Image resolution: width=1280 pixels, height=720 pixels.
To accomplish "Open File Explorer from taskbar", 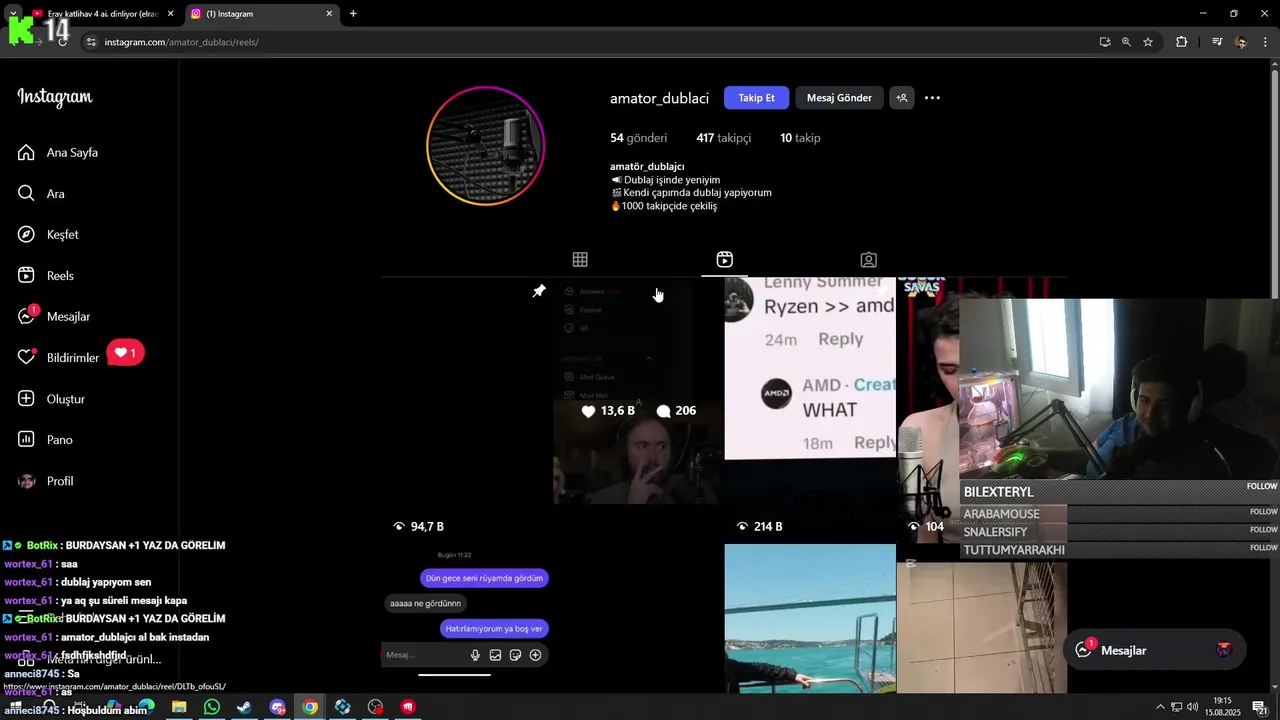I will (x=179, y=707).
